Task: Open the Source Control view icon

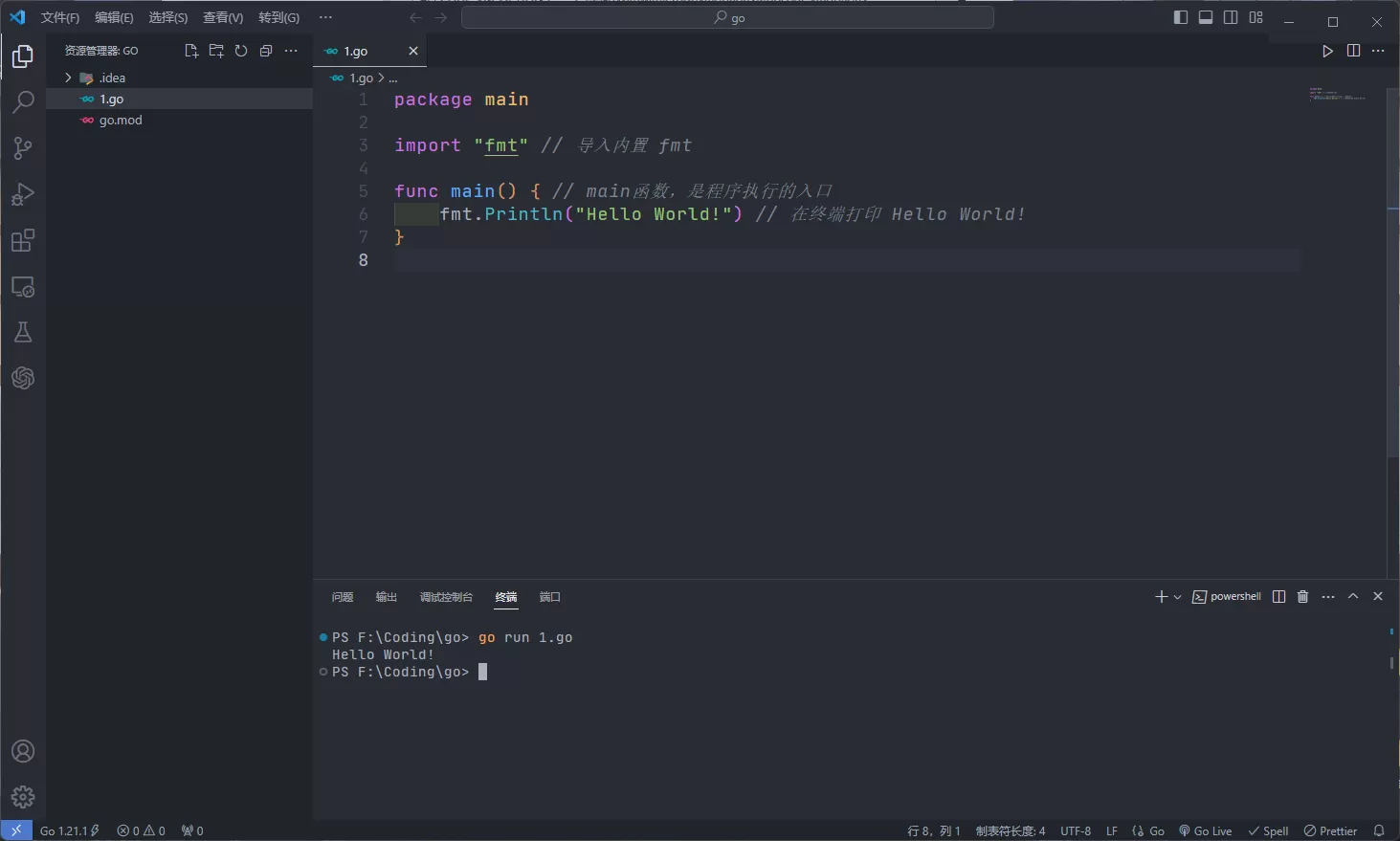Action: pyautogui.click(x=23, y=148)
